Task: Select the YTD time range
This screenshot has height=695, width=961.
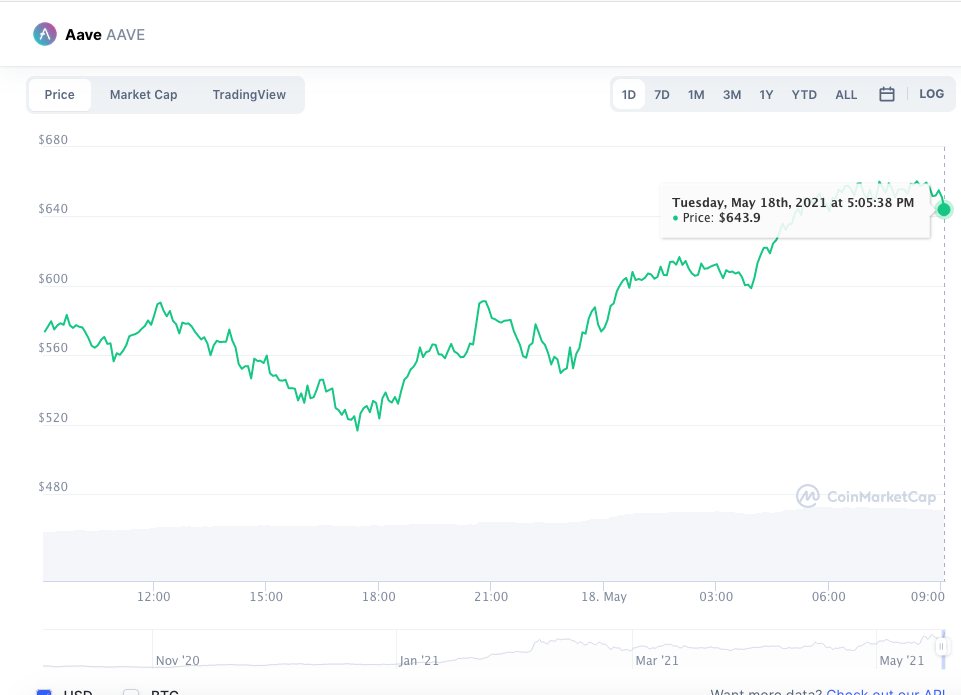Action: tap(804, 94)
